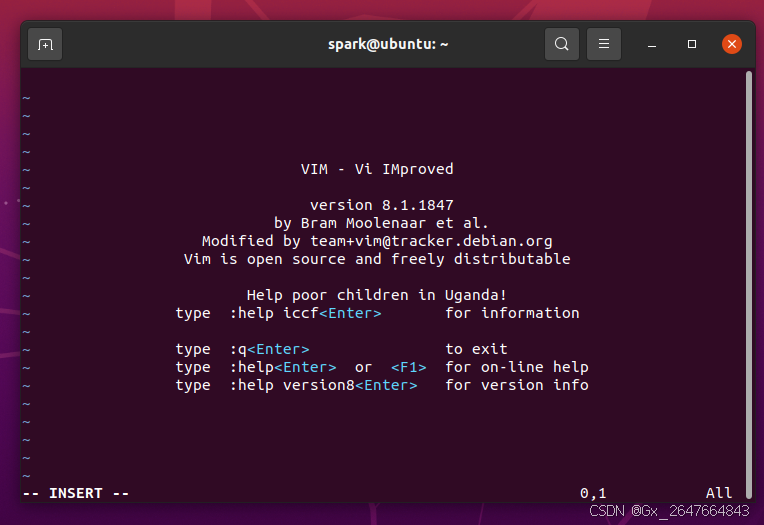
Task: Minimize the terminal window
Action: [x=652, y=44]
